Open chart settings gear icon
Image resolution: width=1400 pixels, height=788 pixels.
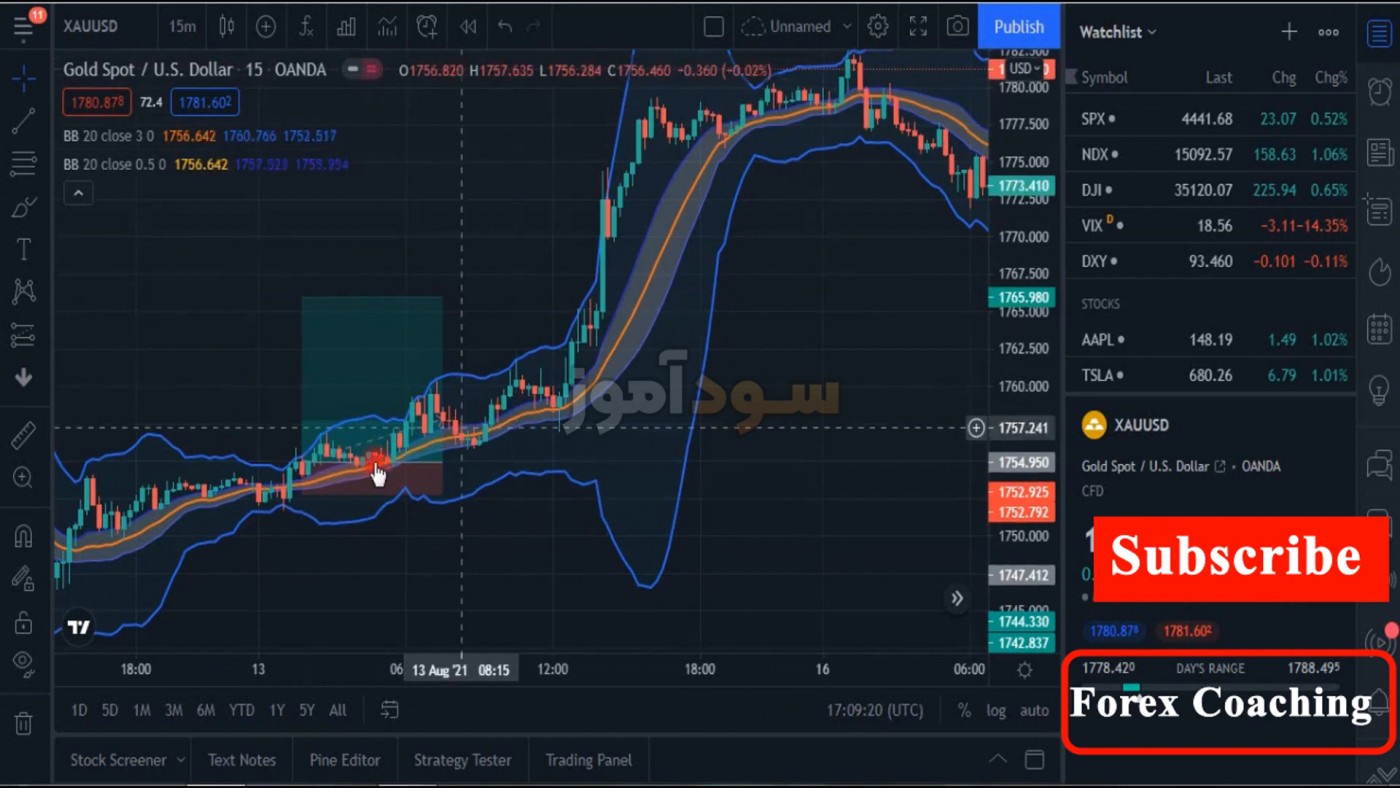point(878,27)
